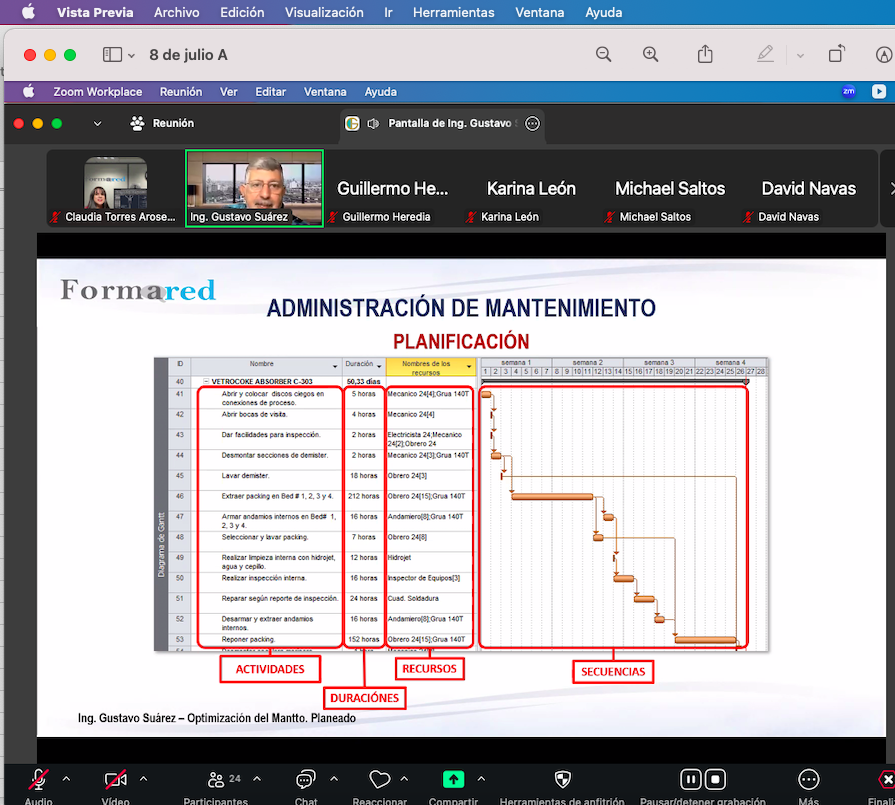895x805 pixels.
Task: Click the Share icon in Preview toolbar
Action: (705, 54)
